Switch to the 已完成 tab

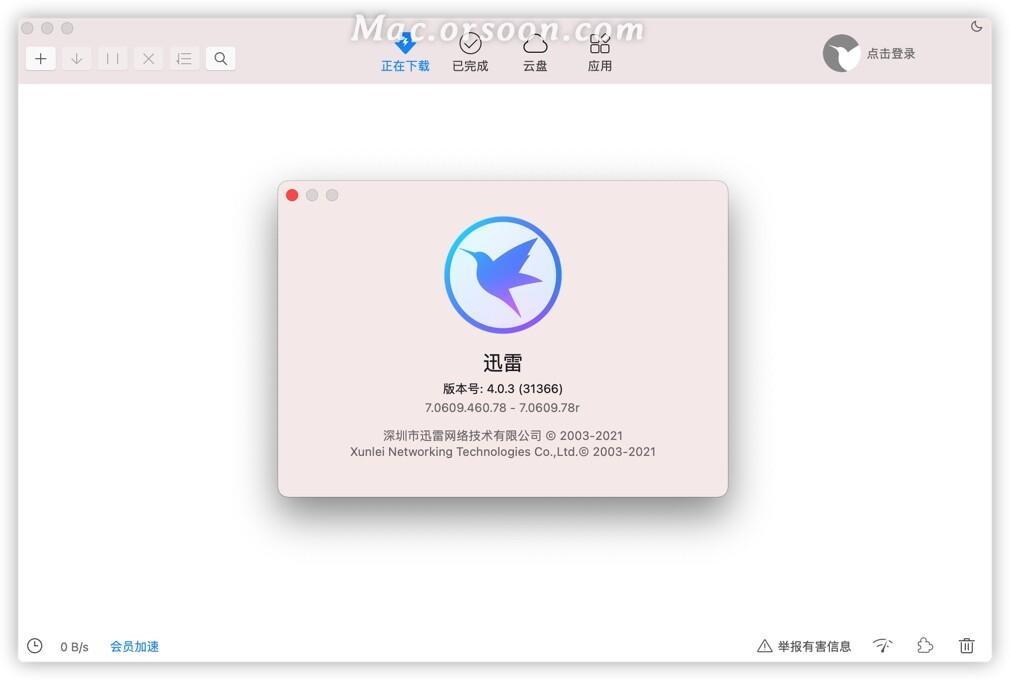470,53
